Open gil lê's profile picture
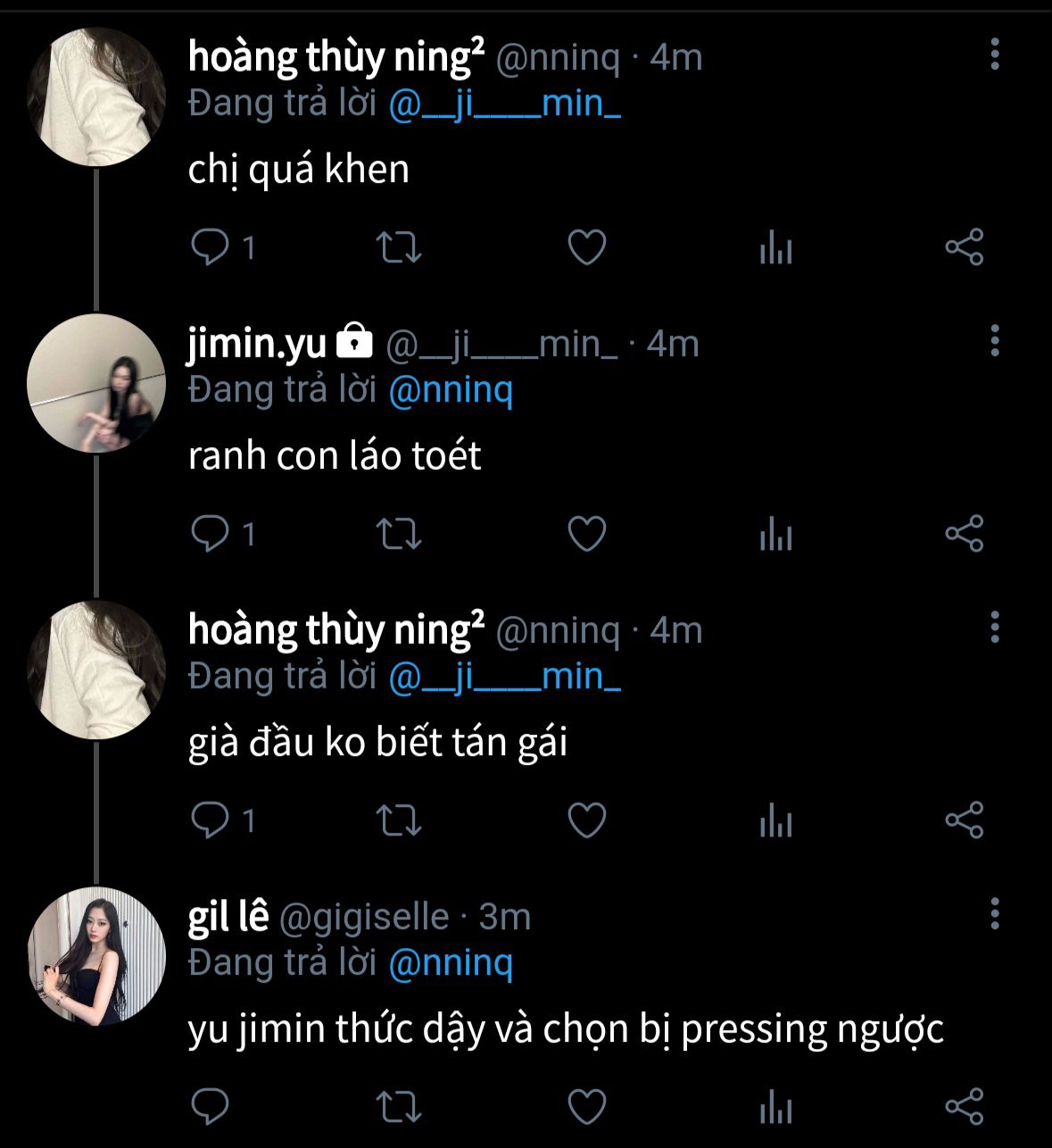Image resolution: width=1052 pixels, height=1148 pixels. pos(96,955)
